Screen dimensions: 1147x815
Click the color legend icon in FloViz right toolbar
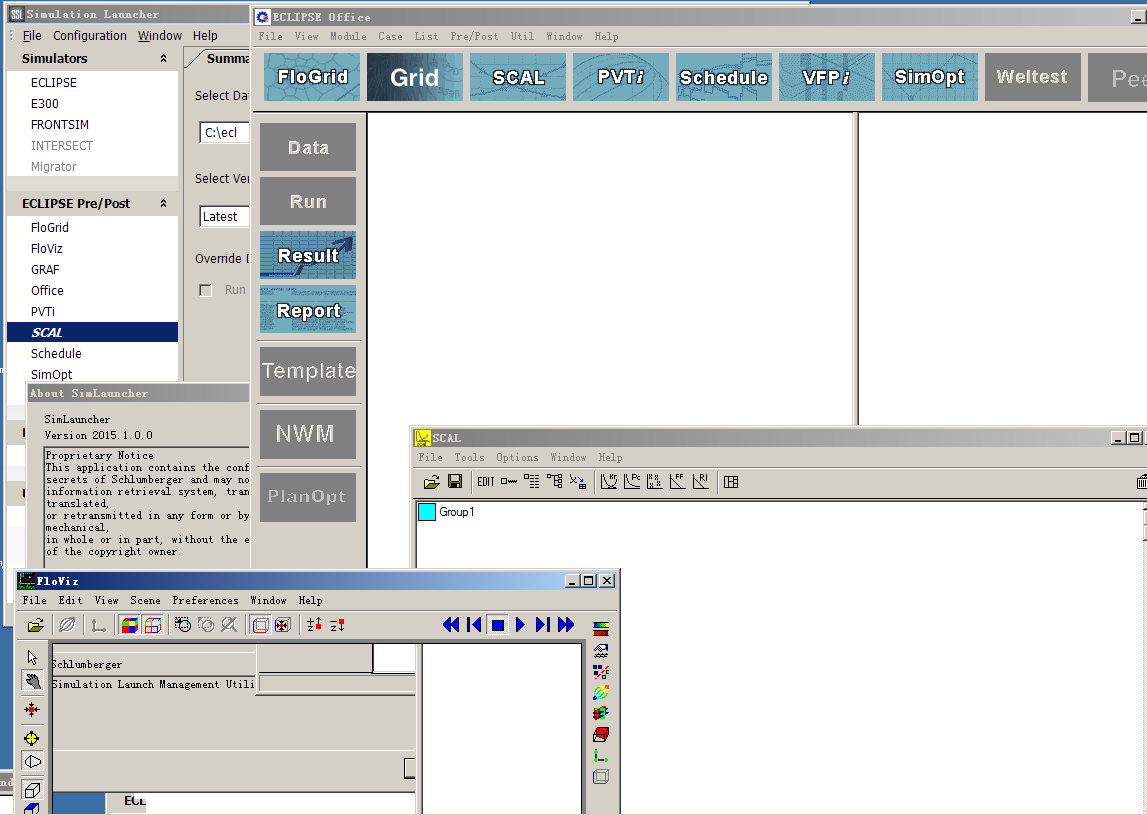(x=601, y=628)
